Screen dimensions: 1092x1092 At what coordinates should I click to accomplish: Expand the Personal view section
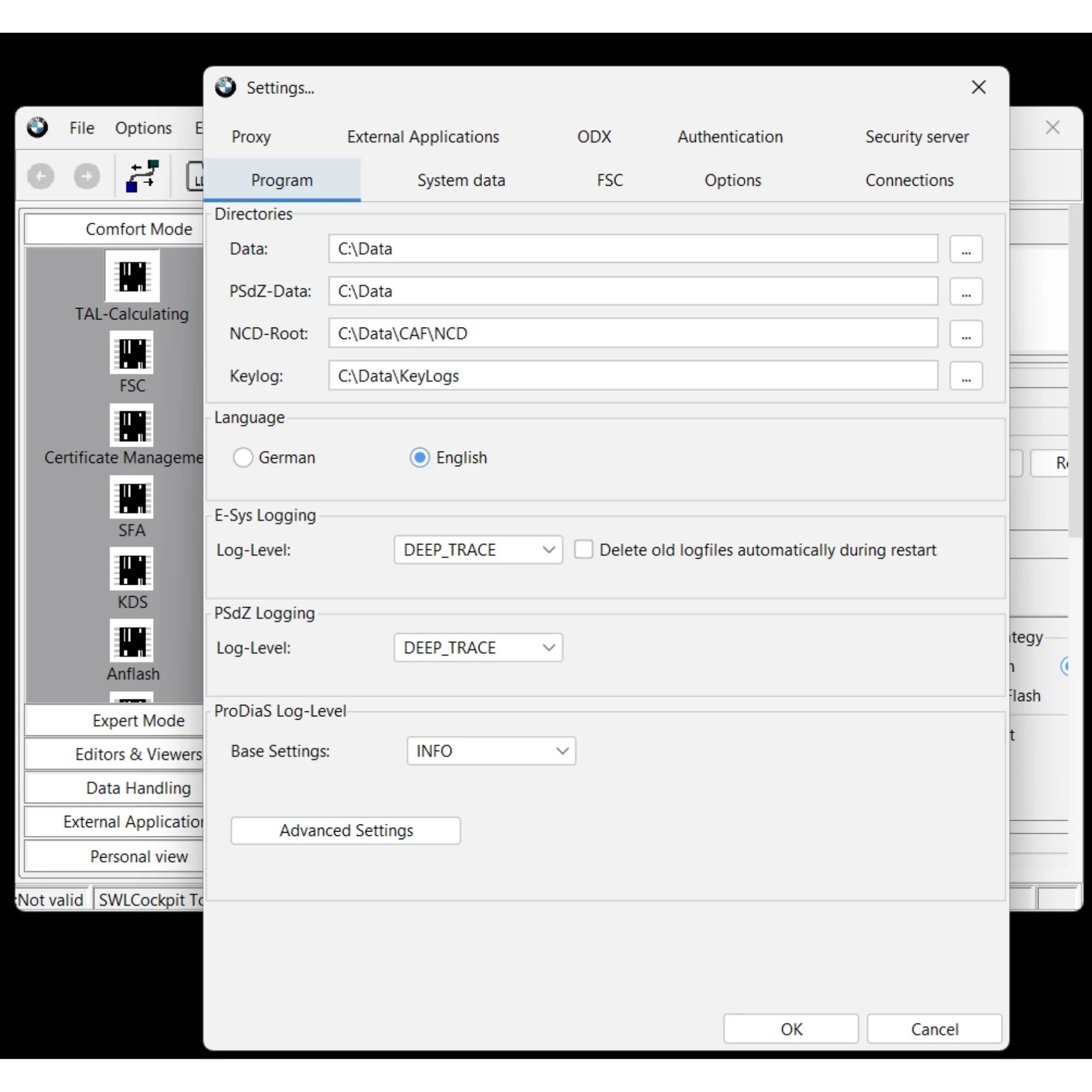click(x=114, y=856)
